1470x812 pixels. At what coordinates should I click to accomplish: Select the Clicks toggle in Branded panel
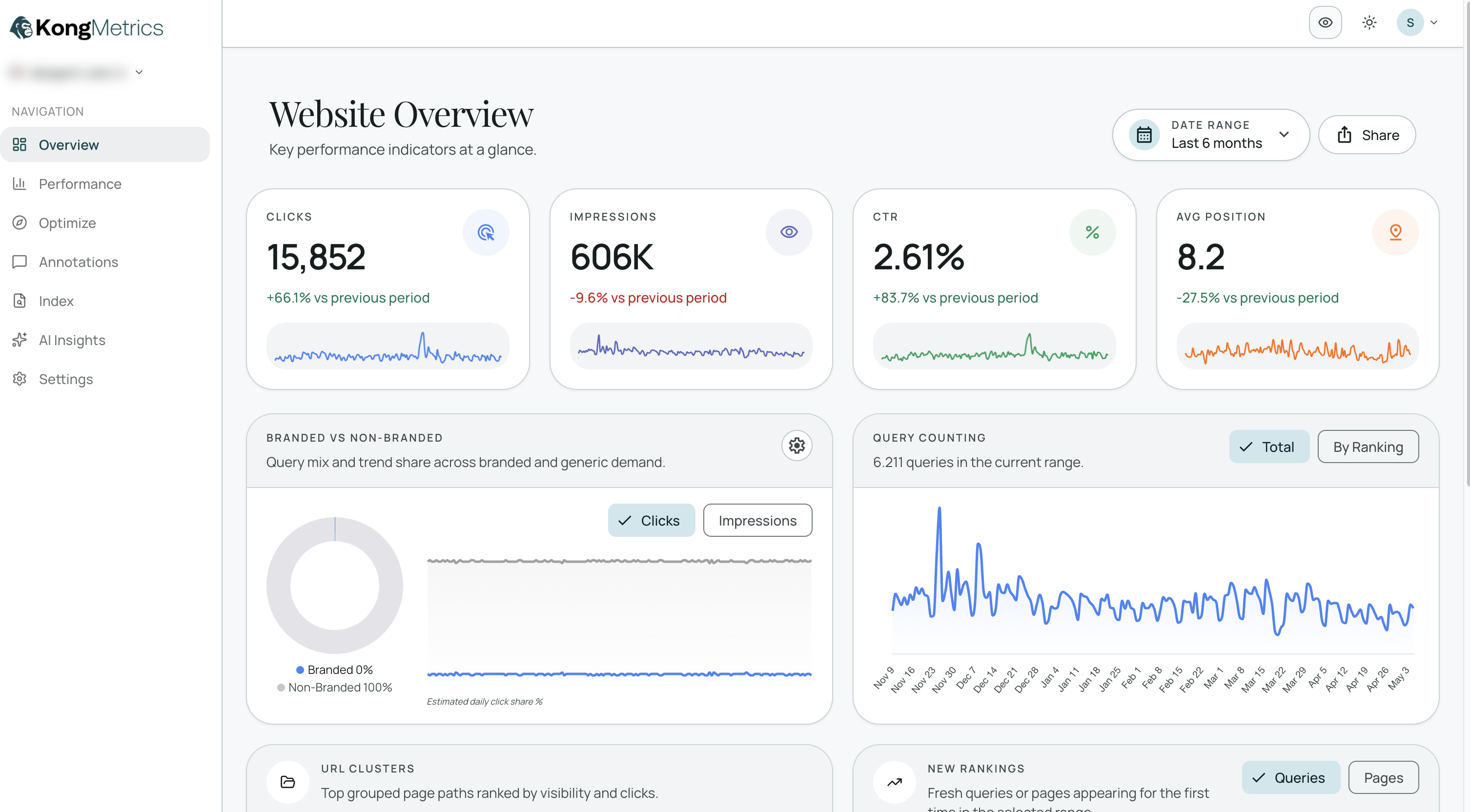click(651, 520)
